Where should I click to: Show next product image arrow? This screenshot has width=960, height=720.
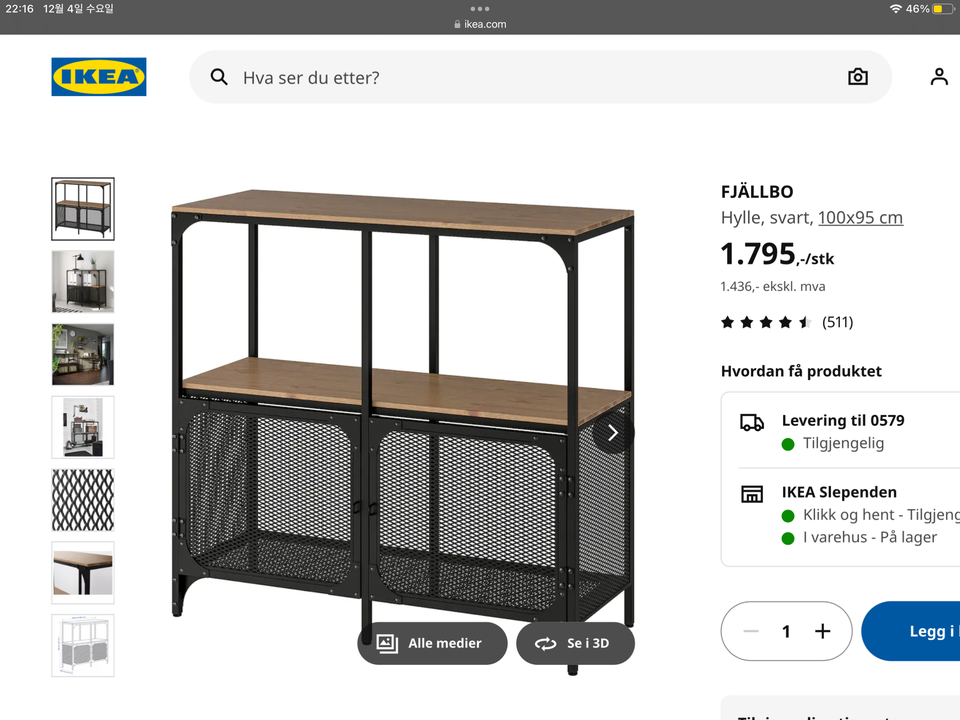[x=613, y=433]
